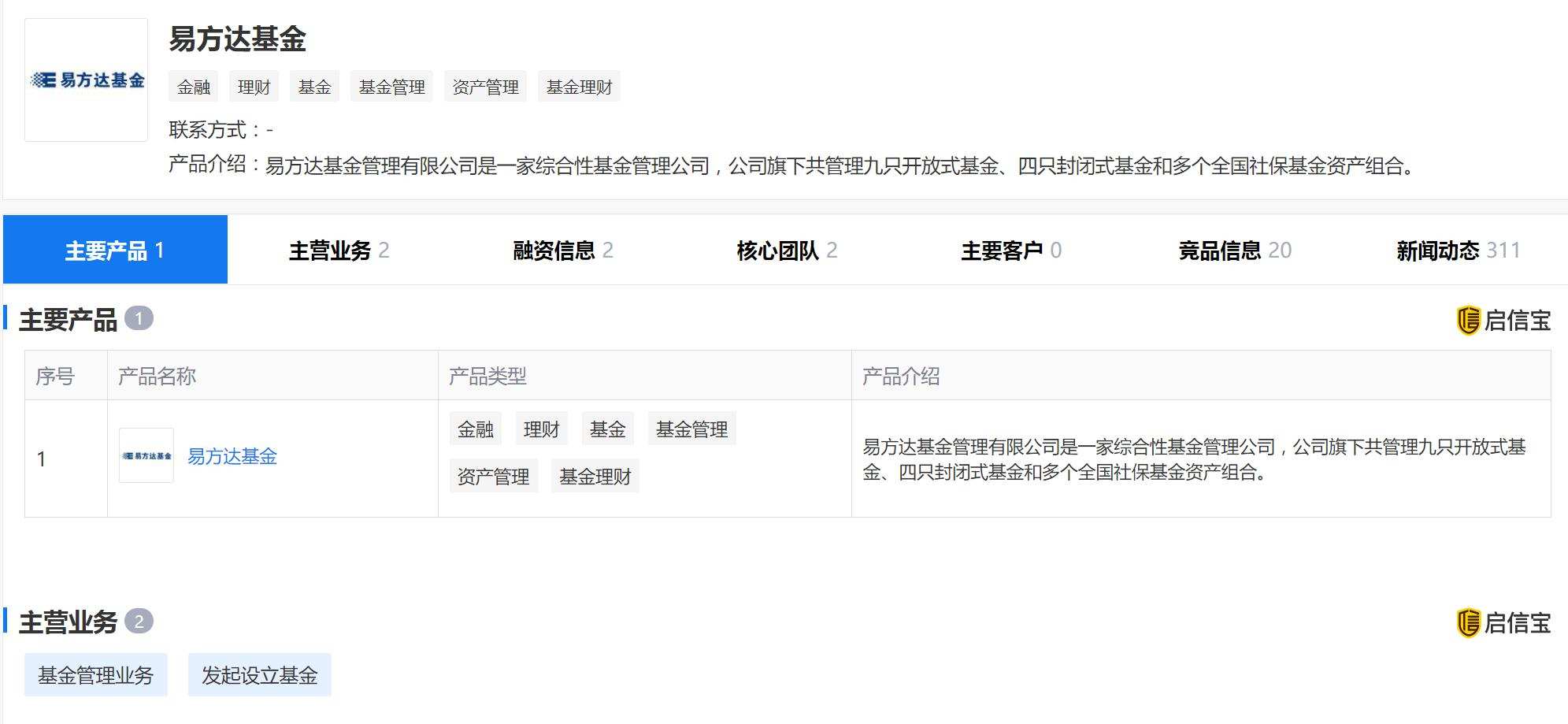Click the 产品介绍 description in the header
Screen dimensions: 1568x724
coord(793,165)
